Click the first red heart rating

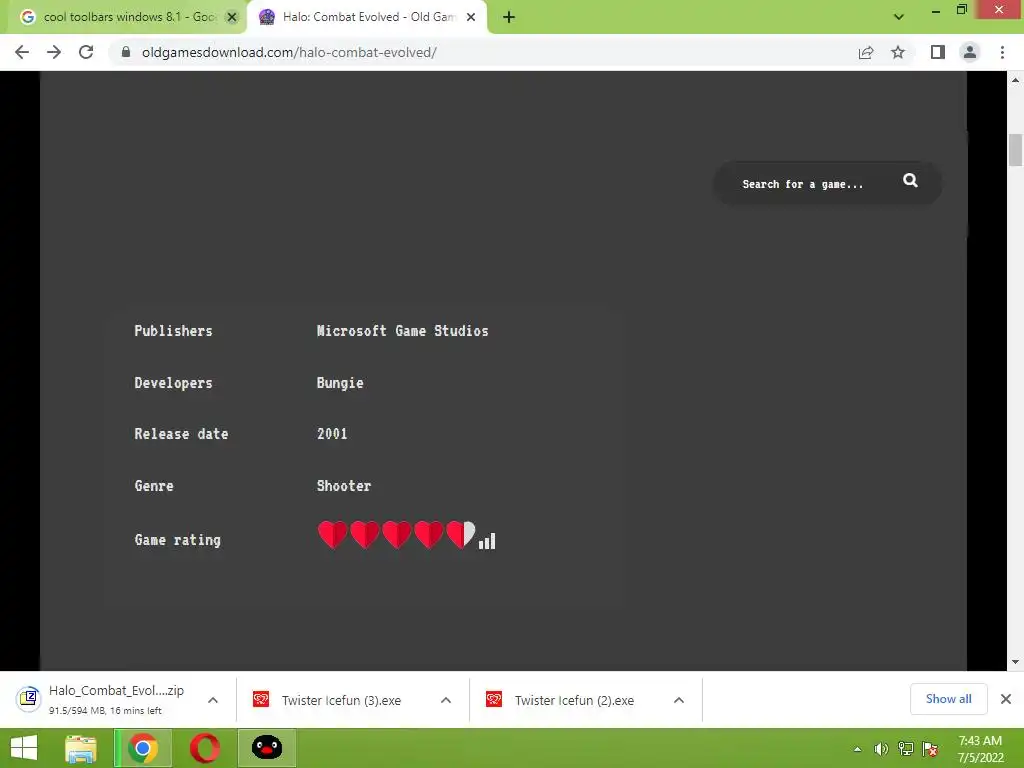pyautogui.click(x=332, y=534)
